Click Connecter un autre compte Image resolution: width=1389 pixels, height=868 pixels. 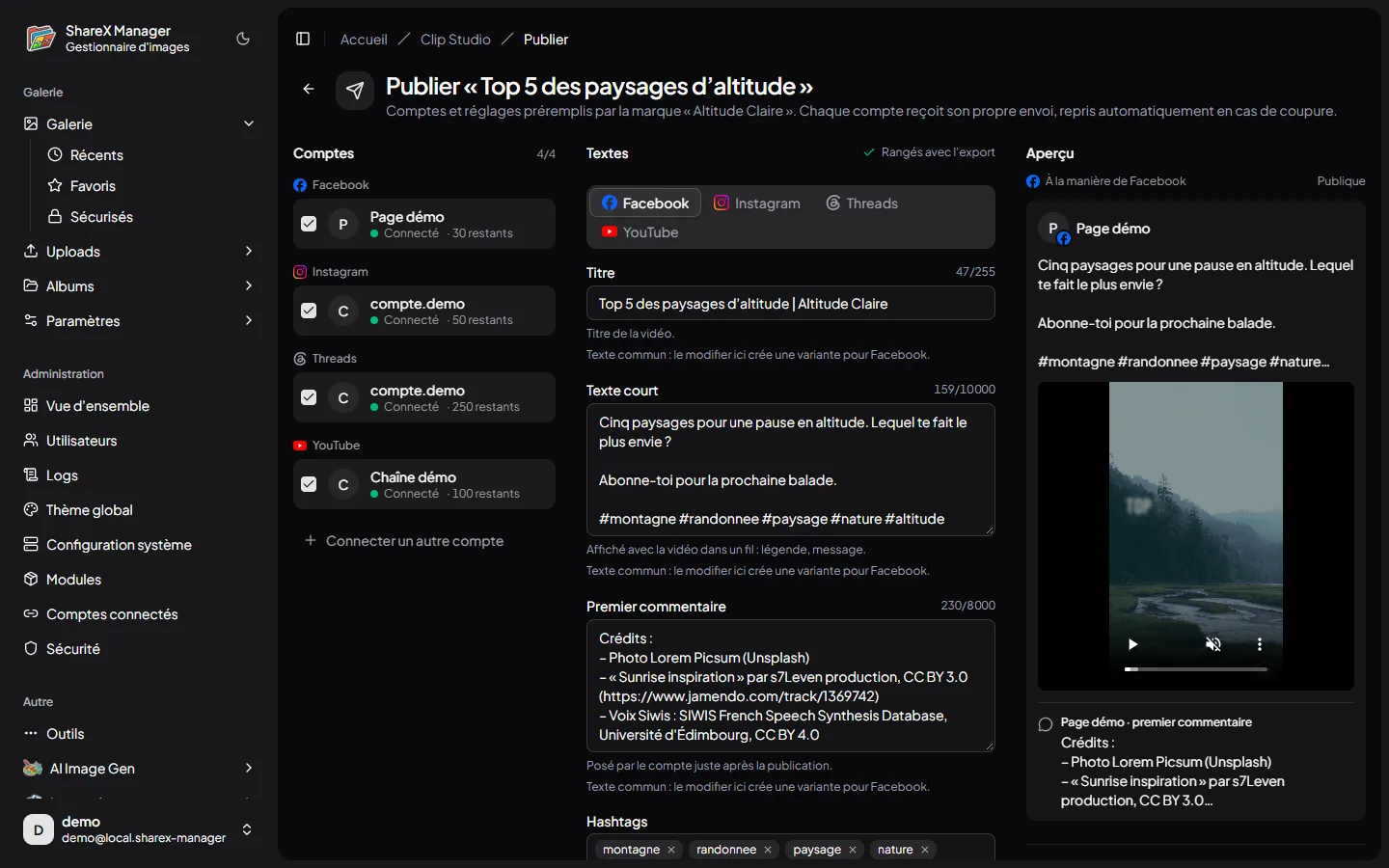click(405, 541)
